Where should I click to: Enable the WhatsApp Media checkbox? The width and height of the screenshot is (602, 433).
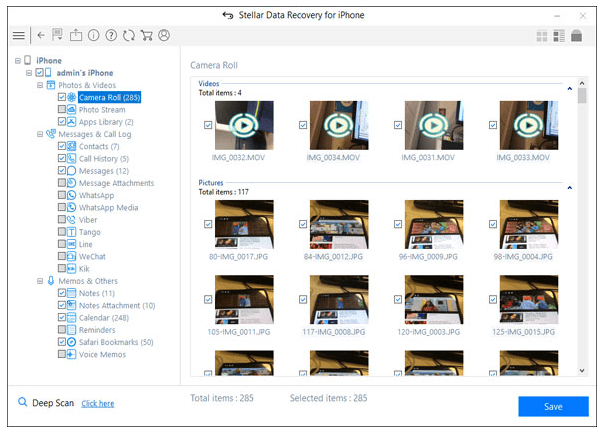62,207
